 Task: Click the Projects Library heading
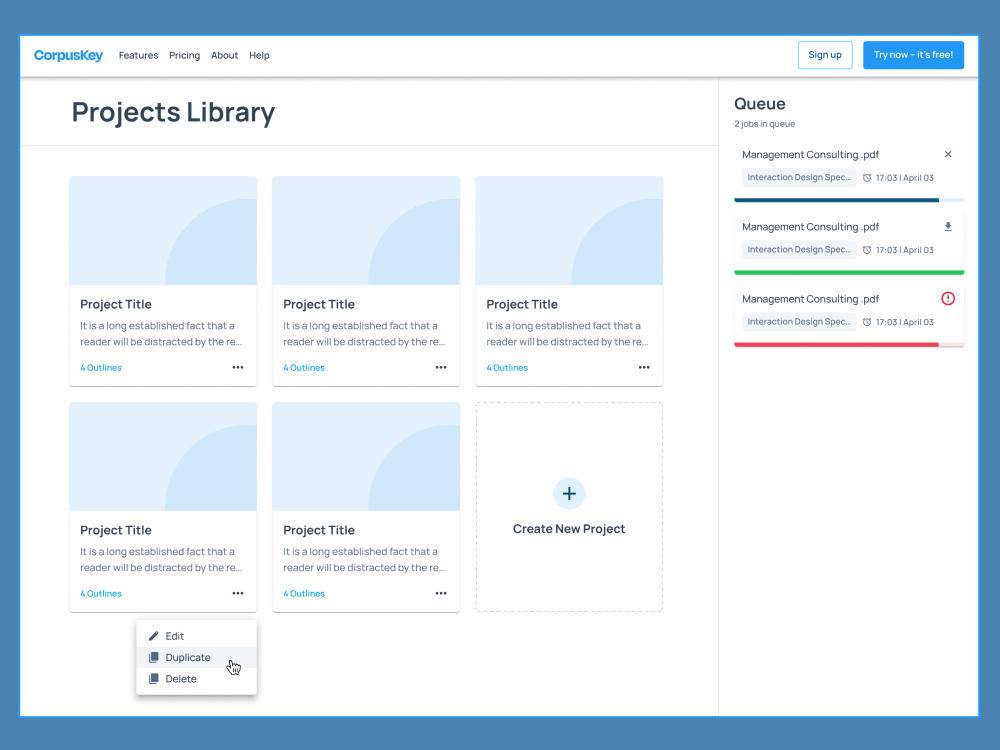click(x=173, y=112)
